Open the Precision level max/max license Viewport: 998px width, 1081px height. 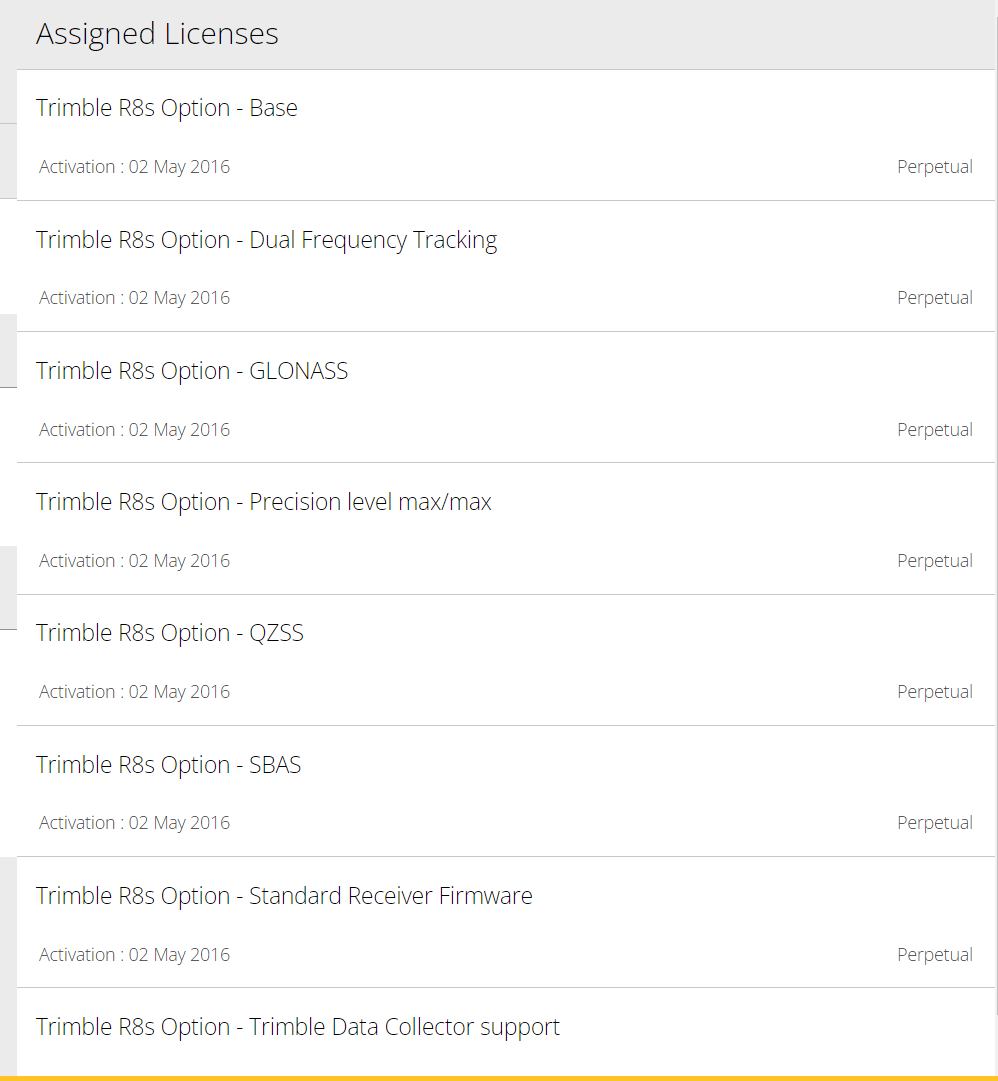506,529
